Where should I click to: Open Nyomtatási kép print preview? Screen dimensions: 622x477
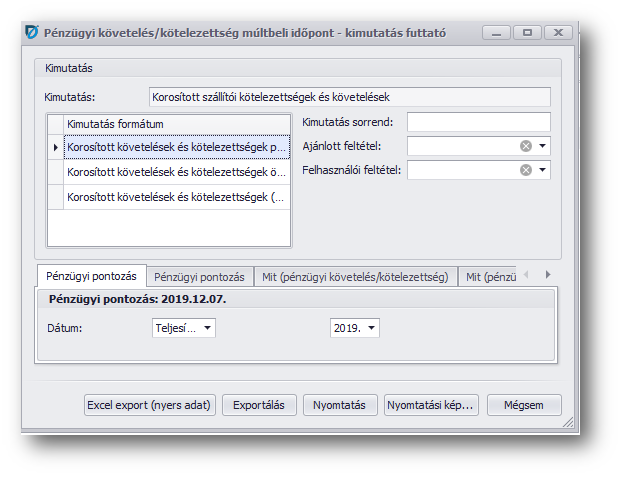click(x=431, y=405)
